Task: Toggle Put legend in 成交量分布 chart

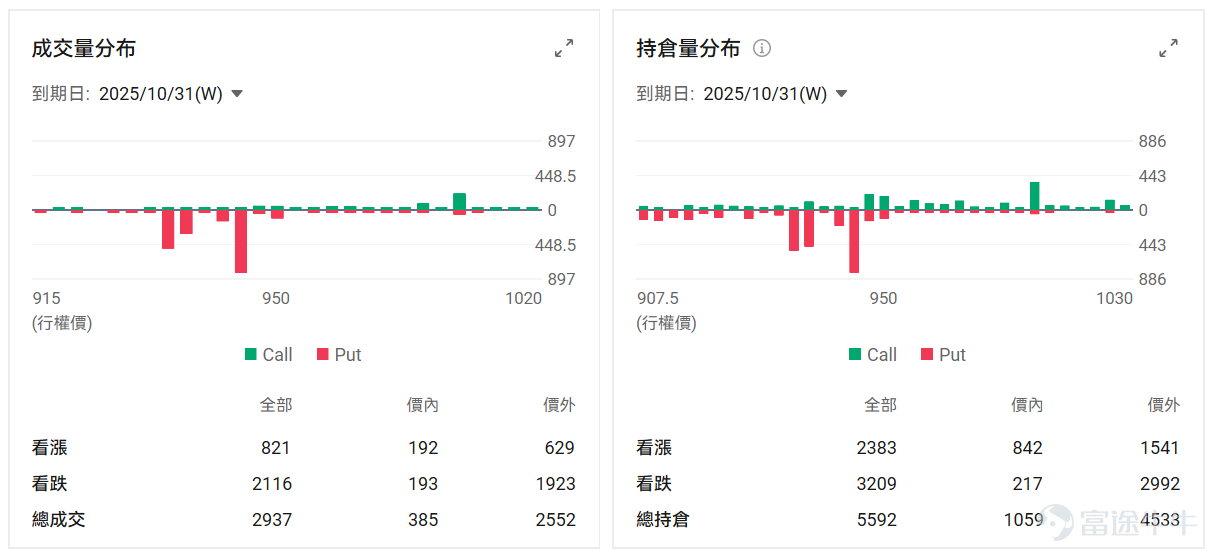Action: tap(339, 354)
